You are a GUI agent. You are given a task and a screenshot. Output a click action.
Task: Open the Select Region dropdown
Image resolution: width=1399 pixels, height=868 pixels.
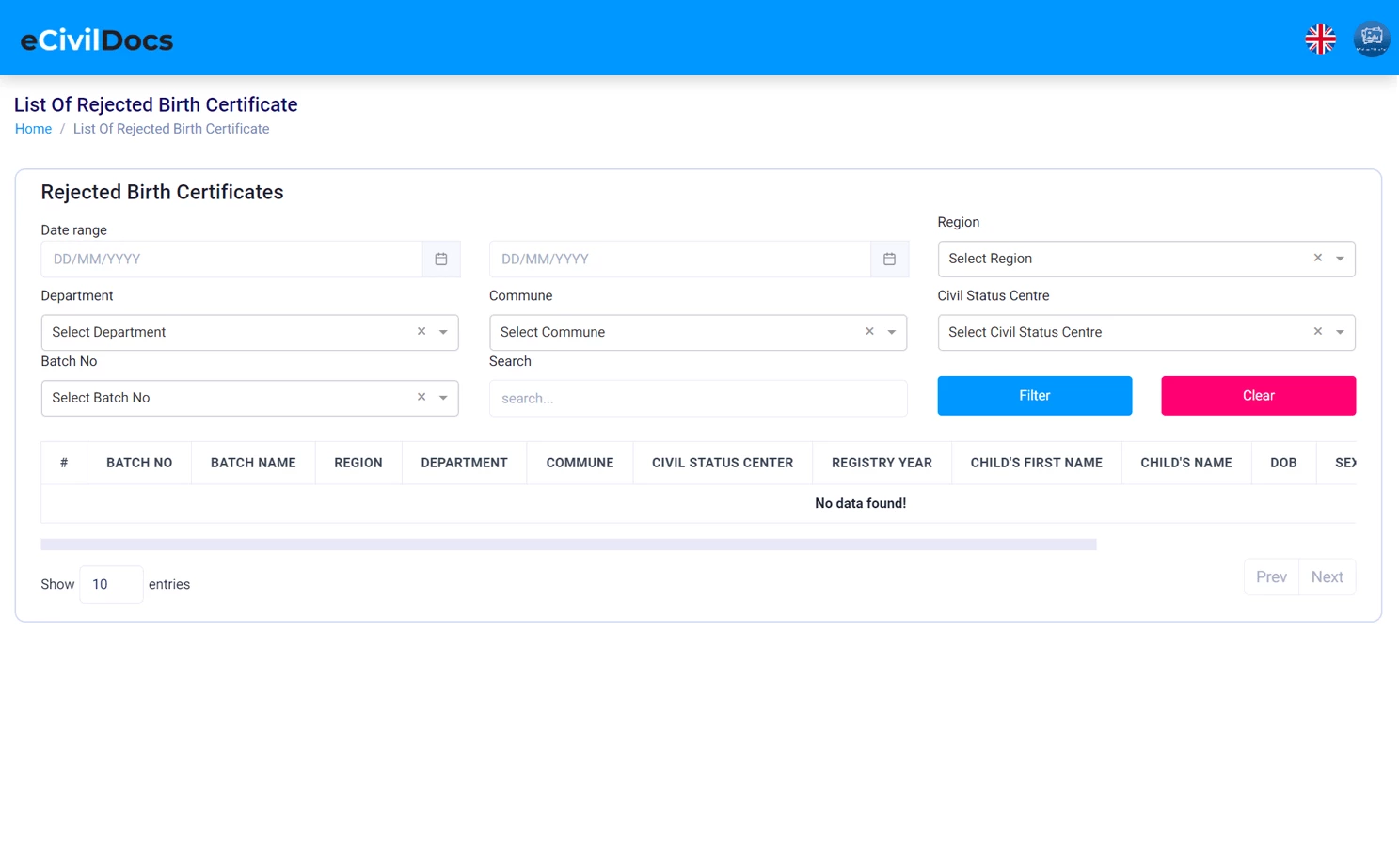pyautogui.click(x=1340, y=258)
